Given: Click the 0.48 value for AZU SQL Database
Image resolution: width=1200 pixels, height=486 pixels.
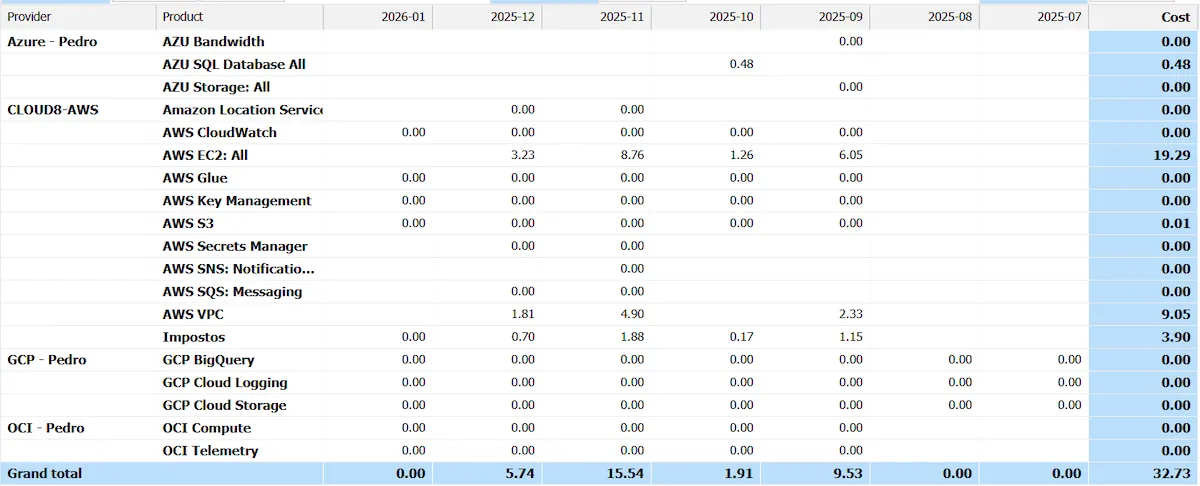Looking at the screenshot, I should (x=741, y=64).
